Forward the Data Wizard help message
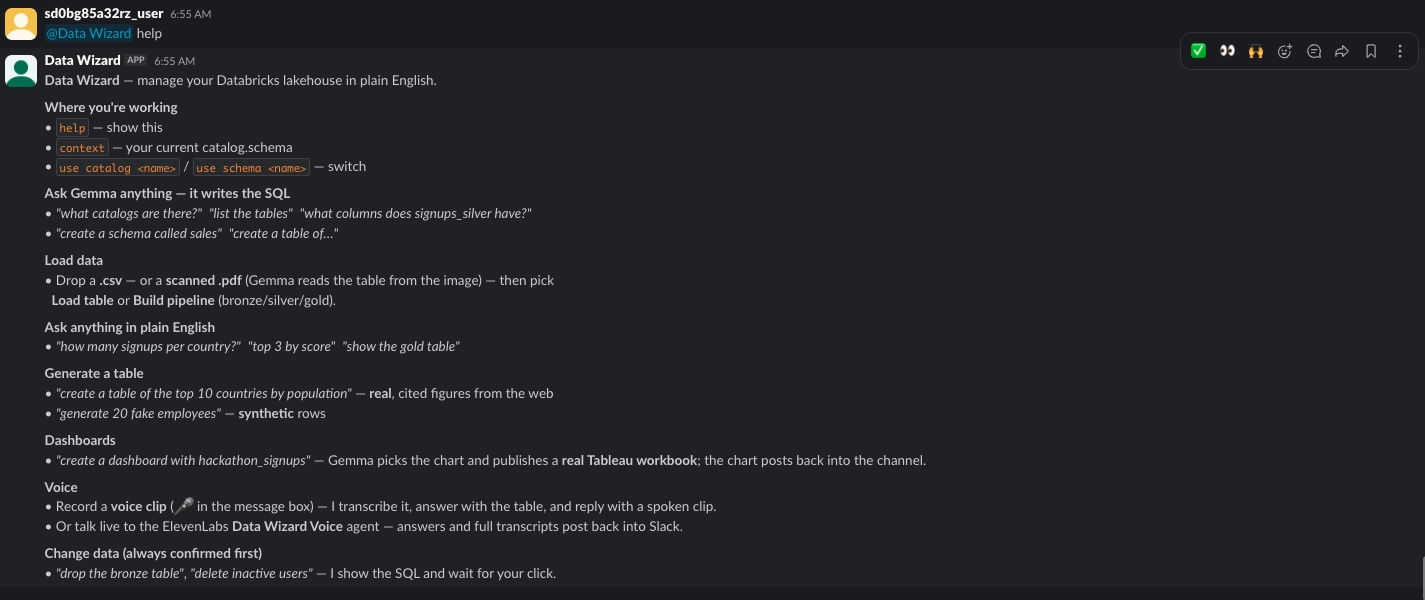The image size is (1425, 600). (1342, 51)
